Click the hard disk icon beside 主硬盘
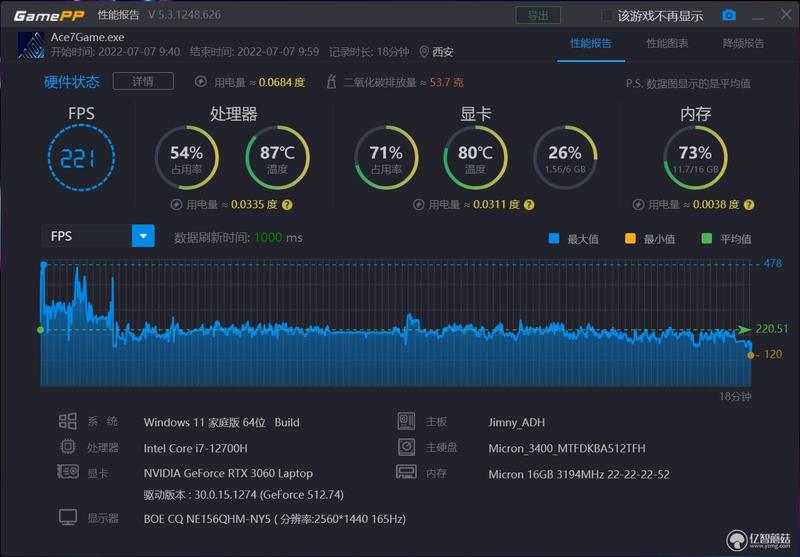Screen dimensions: 800x557 pos(407,447)
